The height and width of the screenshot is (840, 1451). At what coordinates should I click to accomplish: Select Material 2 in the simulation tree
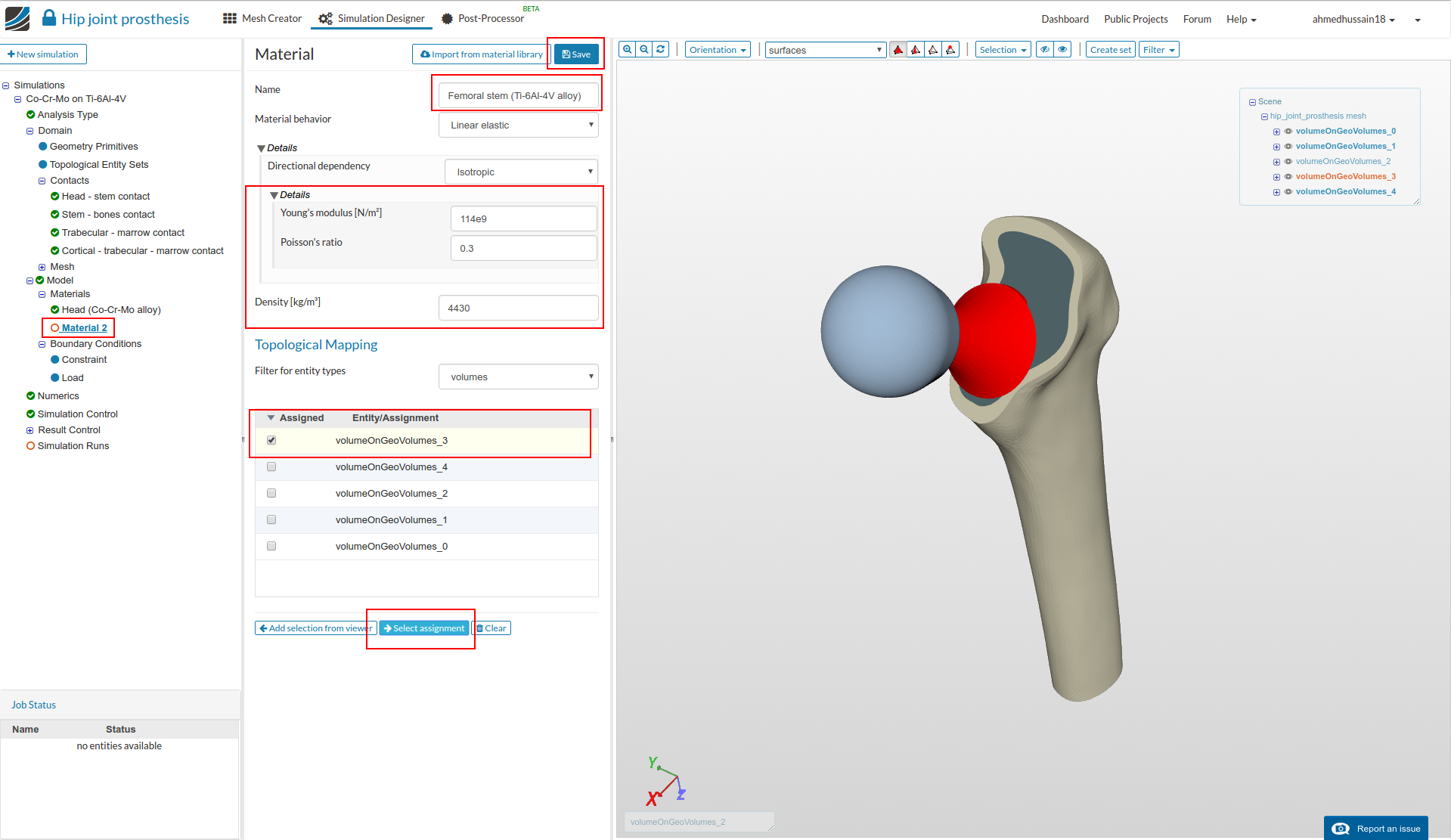pos(84,328)
